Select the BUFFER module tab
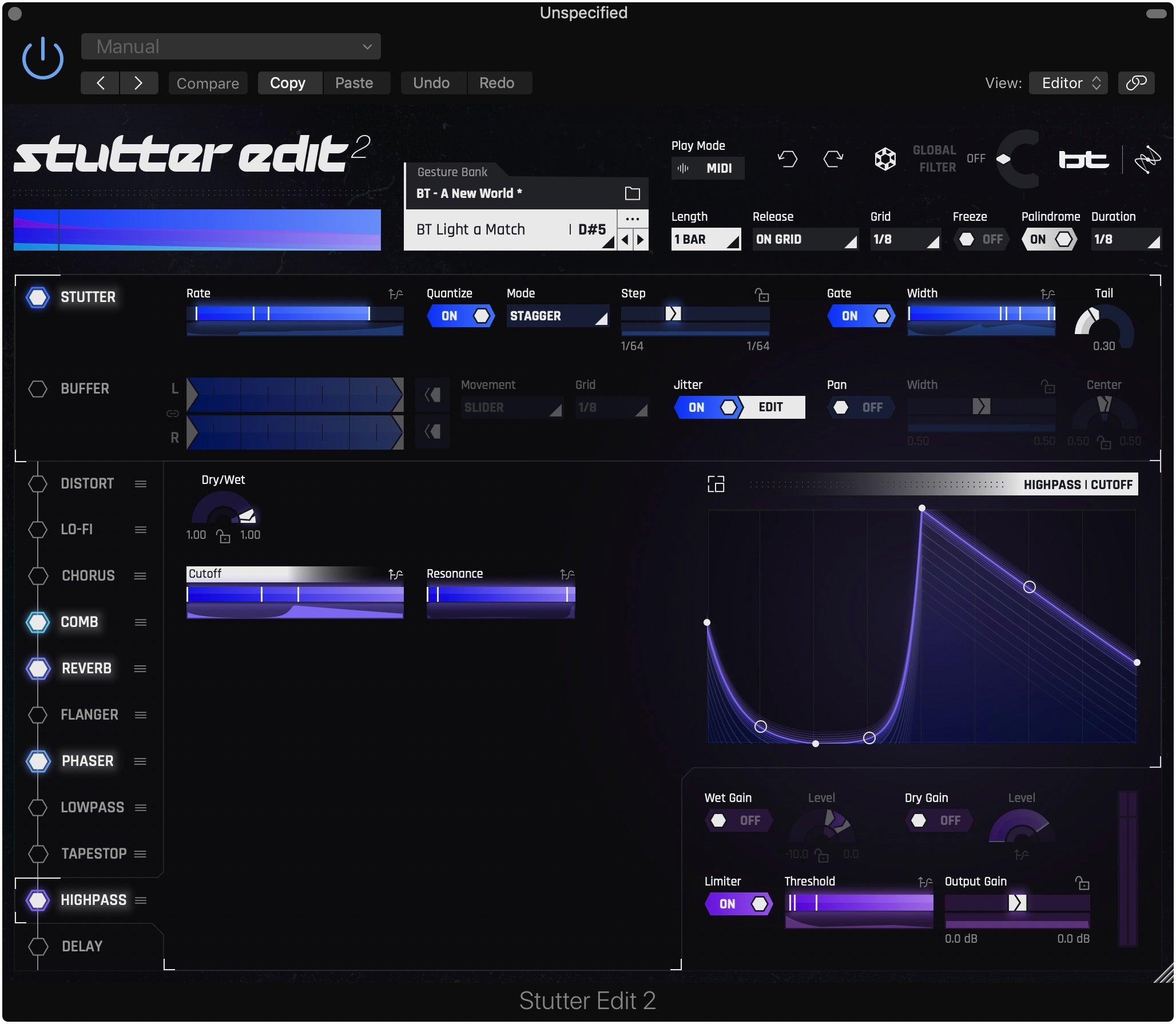Viewport: 1176px width, 1024px height. pyautogui.click(x=85, y=388)
